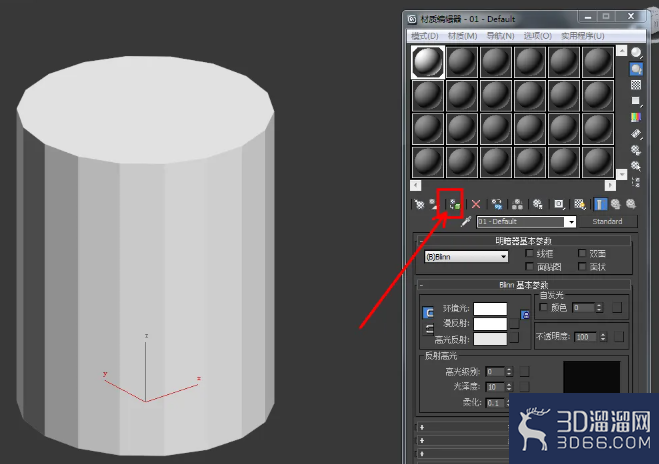Expand the third collapsed plus rollout
Viewport: 659px width, 464px height.
click(422, 454)
